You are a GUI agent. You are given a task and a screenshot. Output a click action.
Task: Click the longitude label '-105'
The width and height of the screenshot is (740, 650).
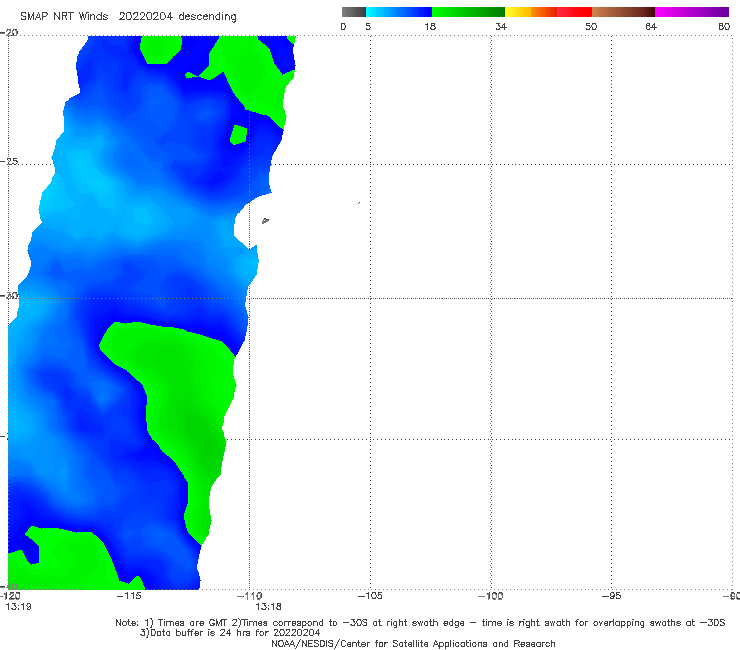pos(370,596)
